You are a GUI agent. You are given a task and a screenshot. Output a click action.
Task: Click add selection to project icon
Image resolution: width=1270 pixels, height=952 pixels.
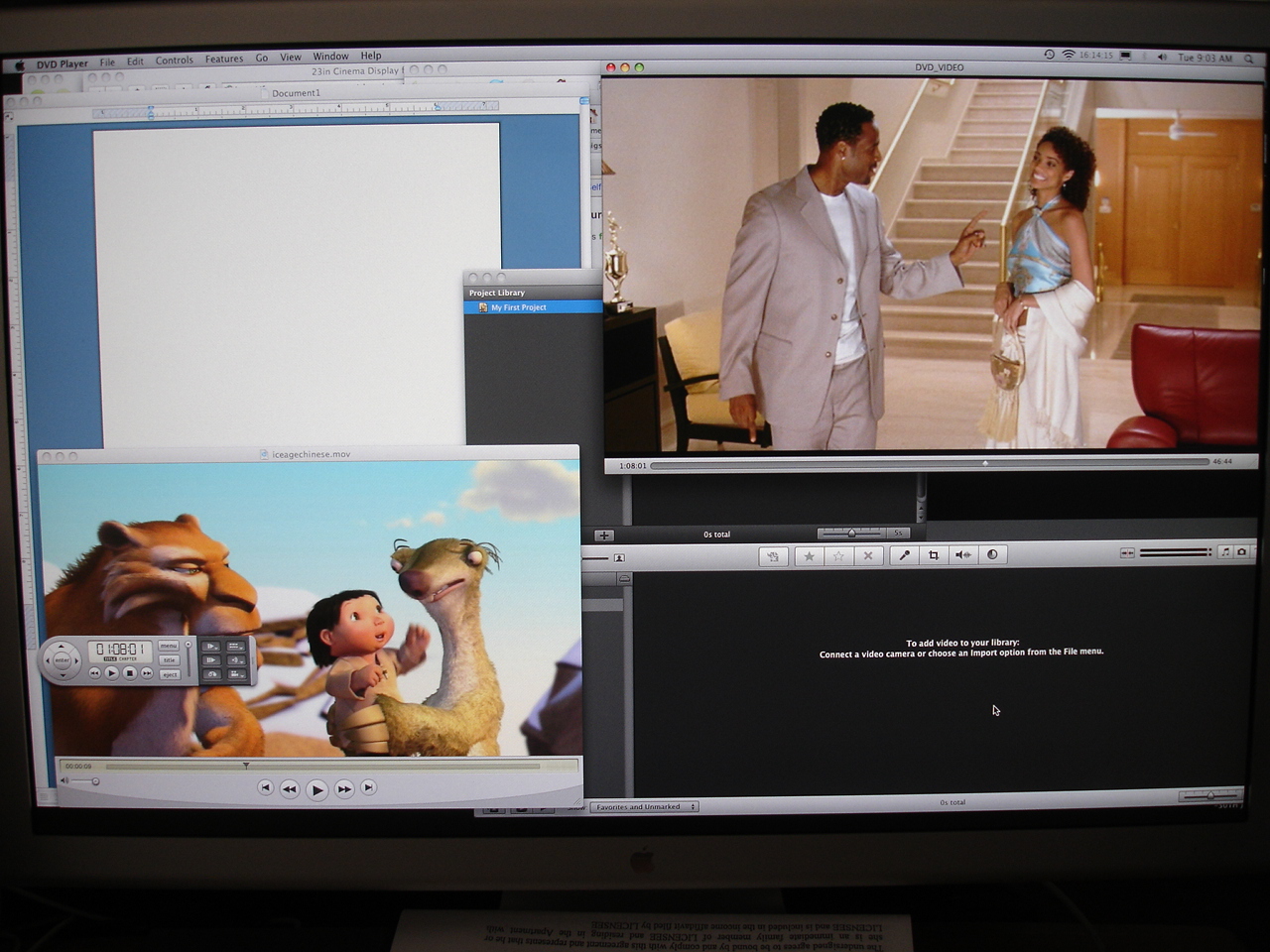point(774,555)
